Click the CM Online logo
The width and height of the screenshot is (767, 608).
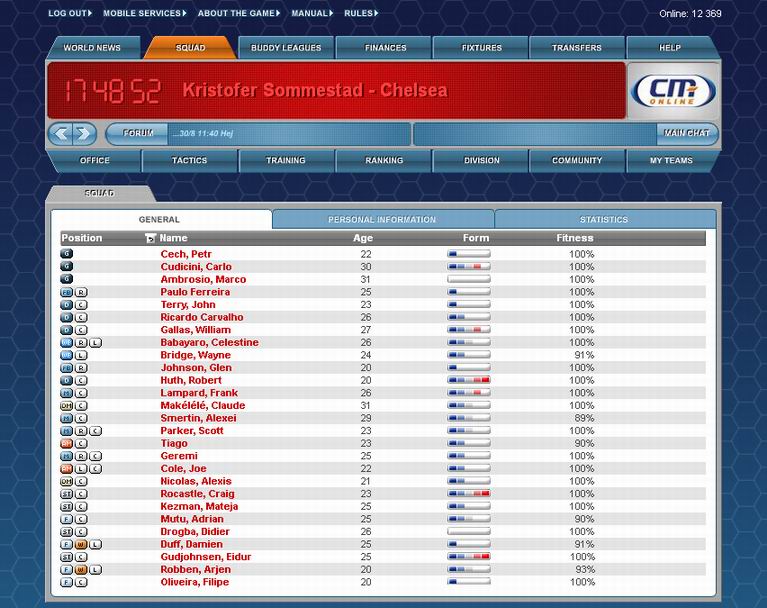[x=673, y=91]
